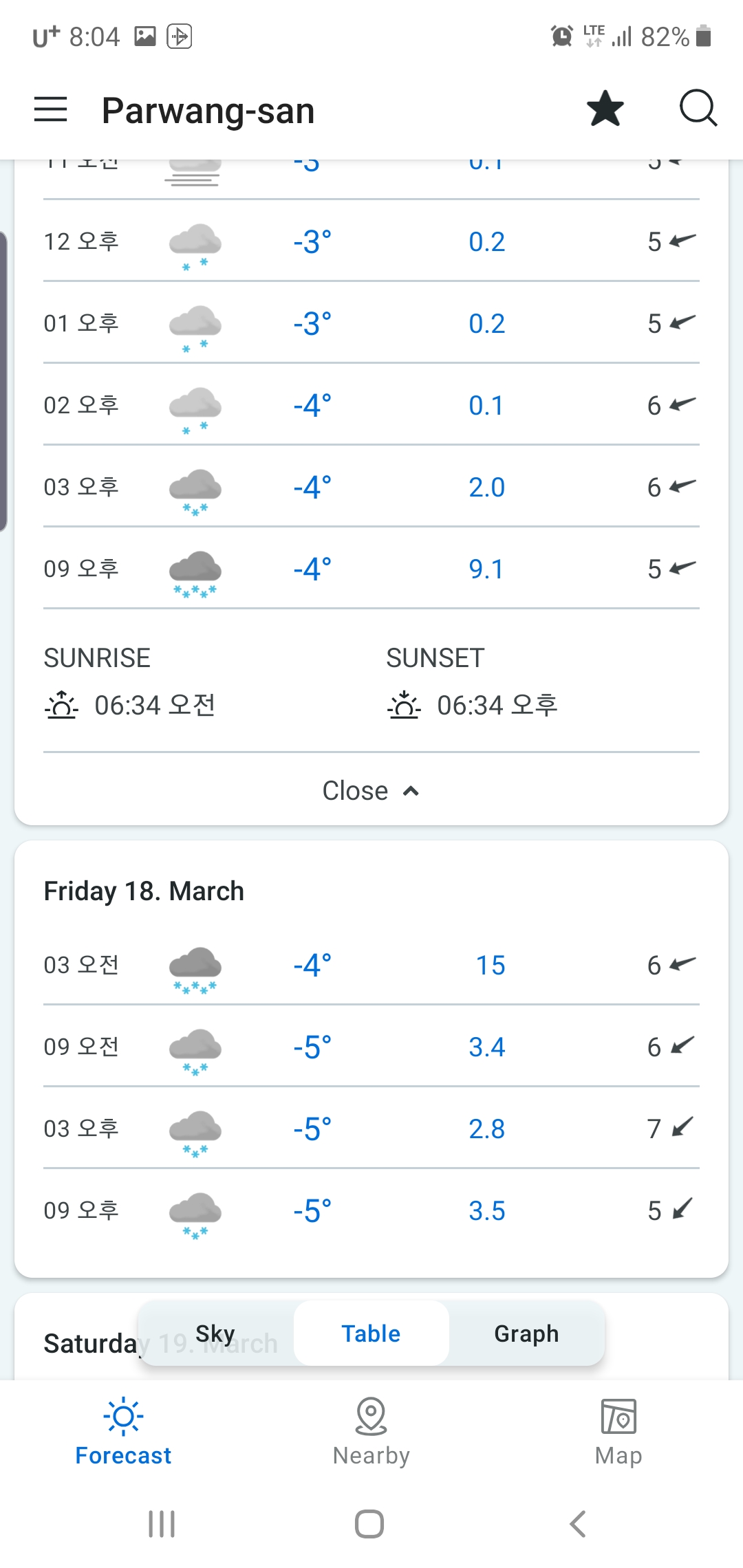The height and width of the screenshot is (1568, 743).
Task: Select the Table view tab
Action: pyautogui.click(x=371, y=1333)
